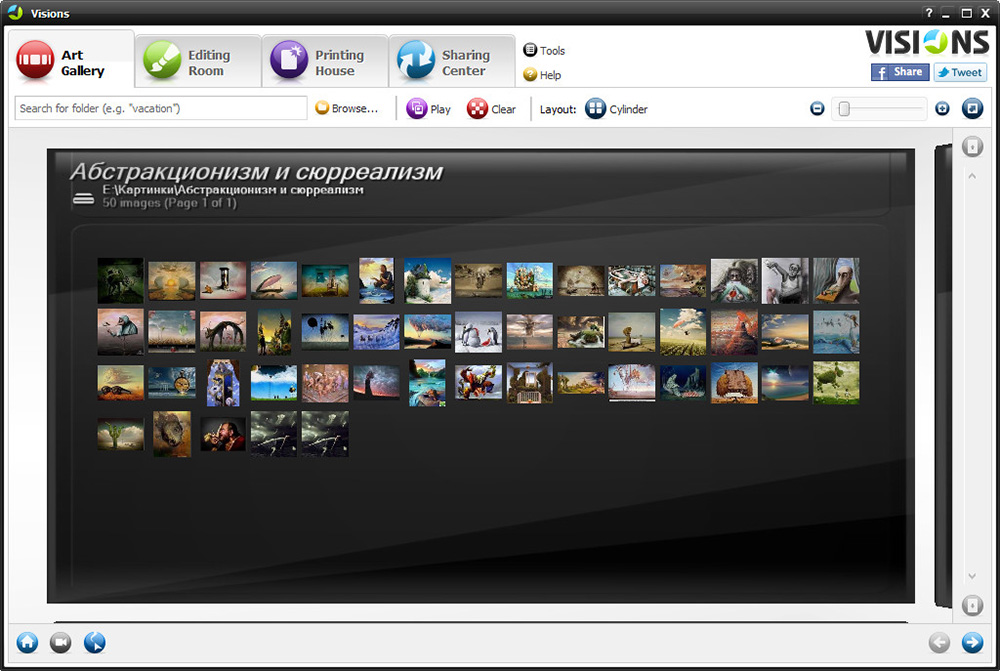This screenshot has width=1000, height=671.
Task: Click the blue forward arrow button
Action: coord(972,642)
